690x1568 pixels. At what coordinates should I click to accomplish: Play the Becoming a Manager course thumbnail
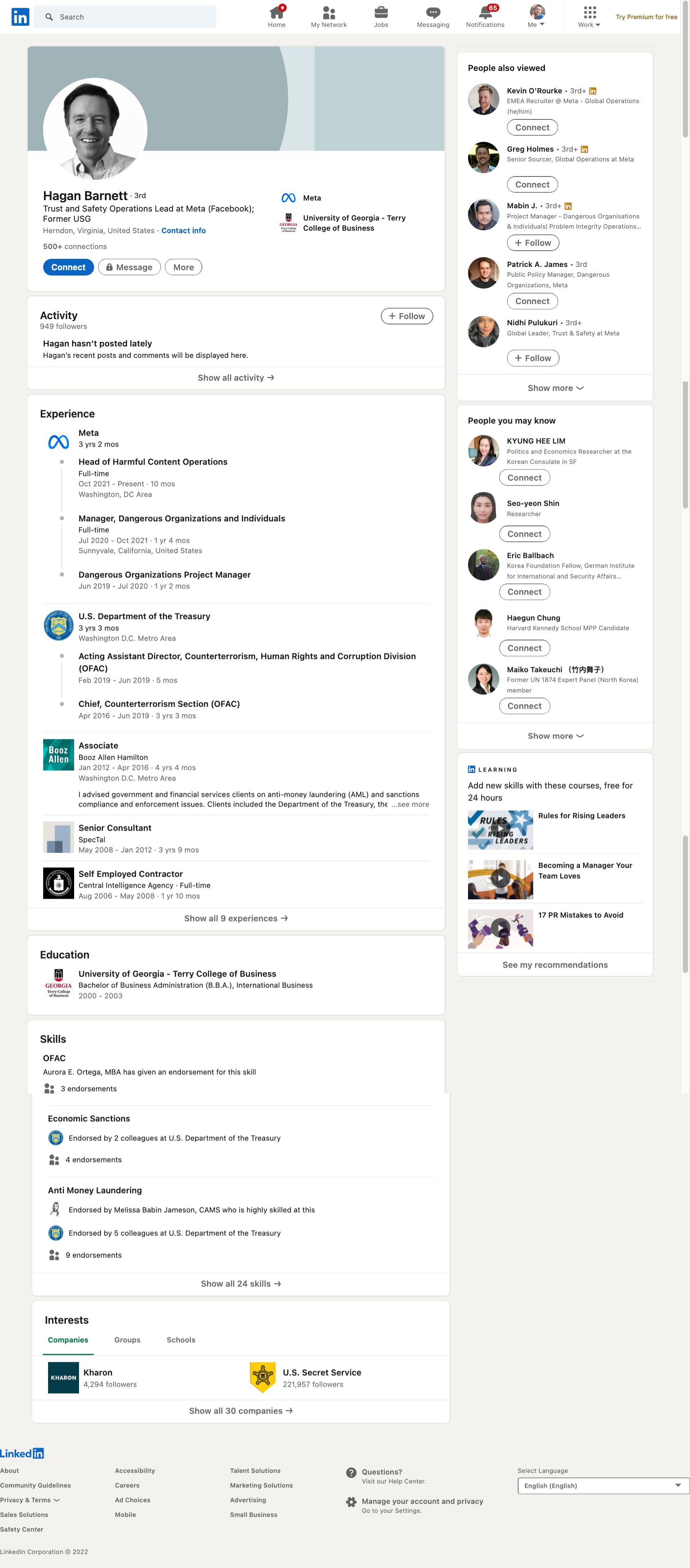click(500, 879)
